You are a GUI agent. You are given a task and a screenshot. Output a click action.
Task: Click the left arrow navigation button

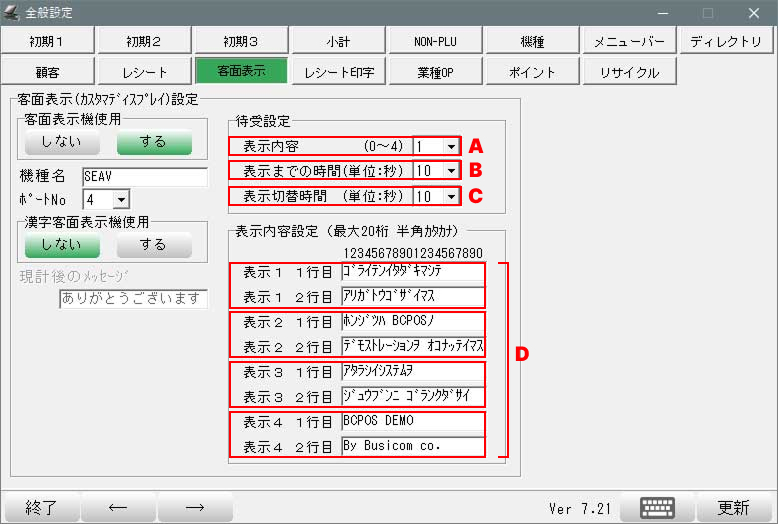(x=117, y=507)
